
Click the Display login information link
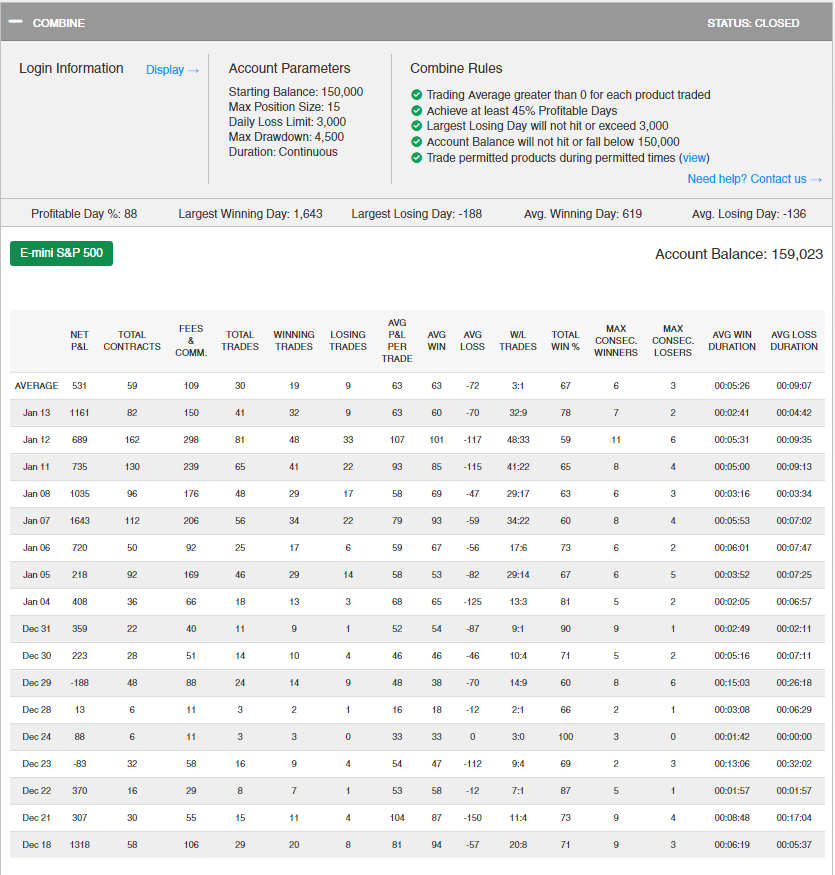point(172,70)
